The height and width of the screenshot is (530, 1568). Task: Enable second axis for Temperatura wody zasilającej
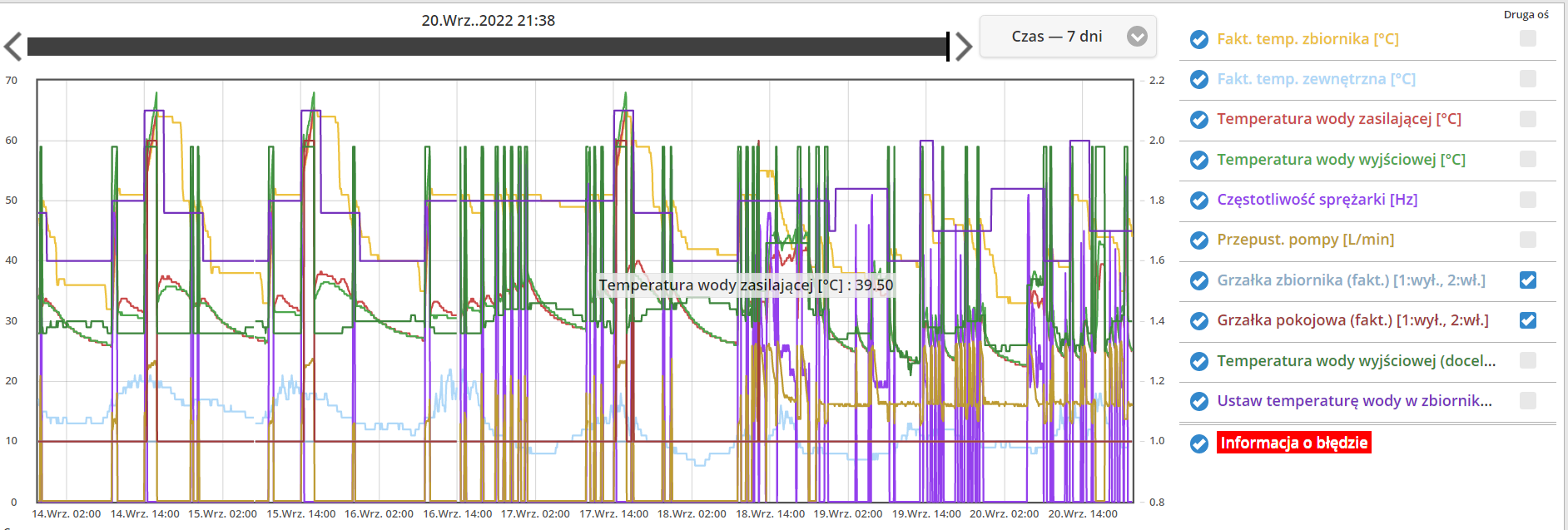pyautogui.click(x=1528, y=119)
